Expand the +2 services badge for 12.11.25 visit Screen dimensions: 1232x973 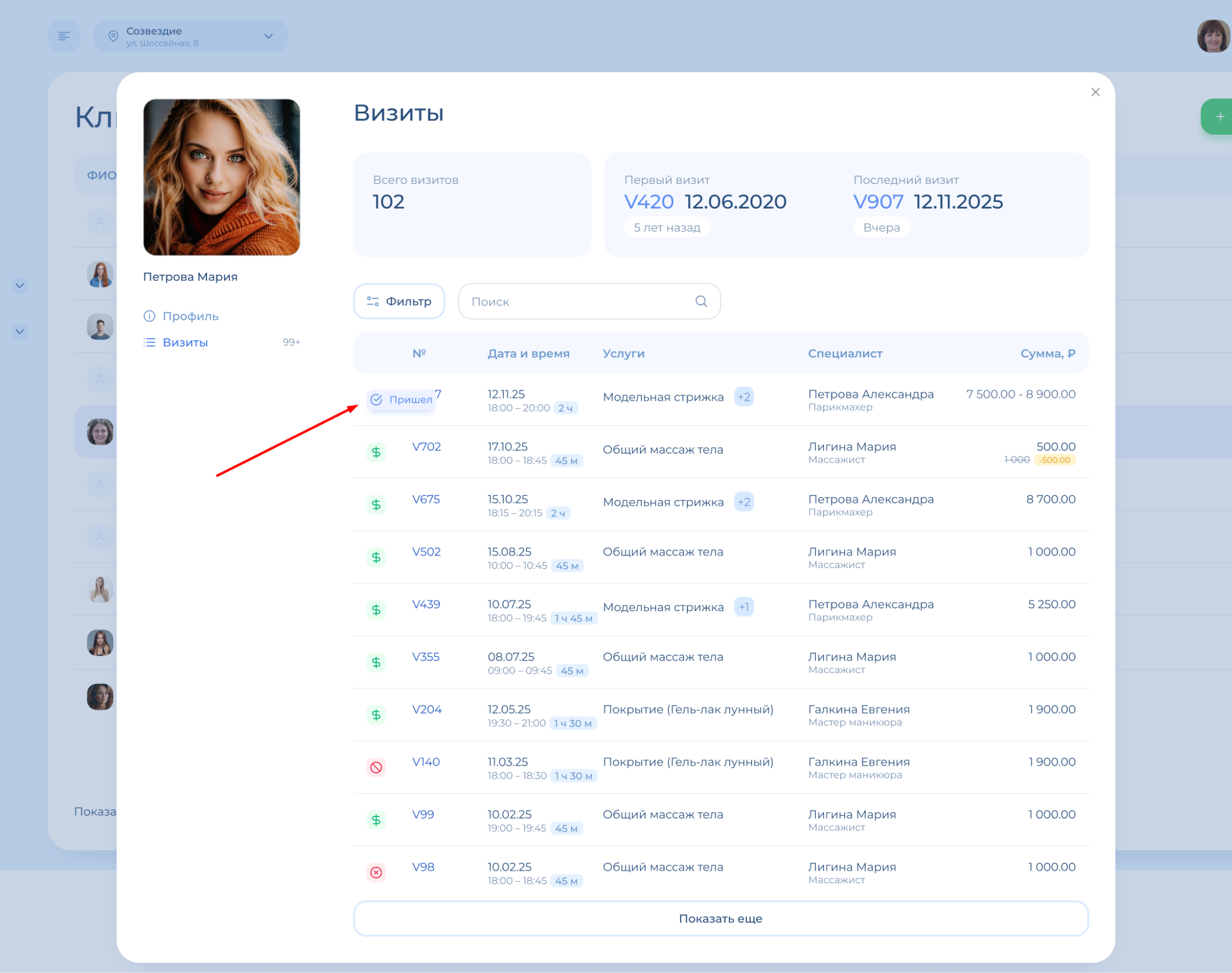(x=744, y=397)
